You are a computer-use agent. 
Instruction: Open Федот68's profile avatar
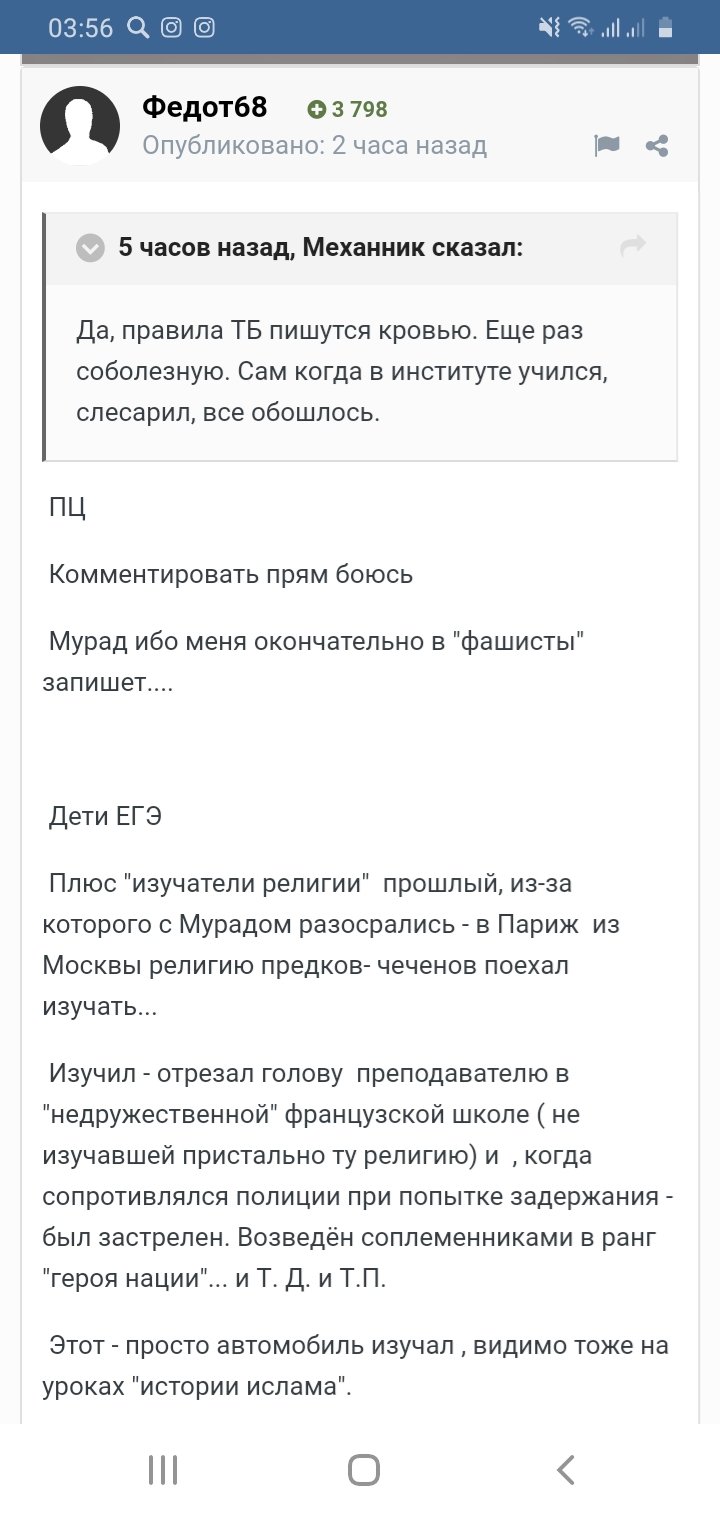tap(80, 126)
